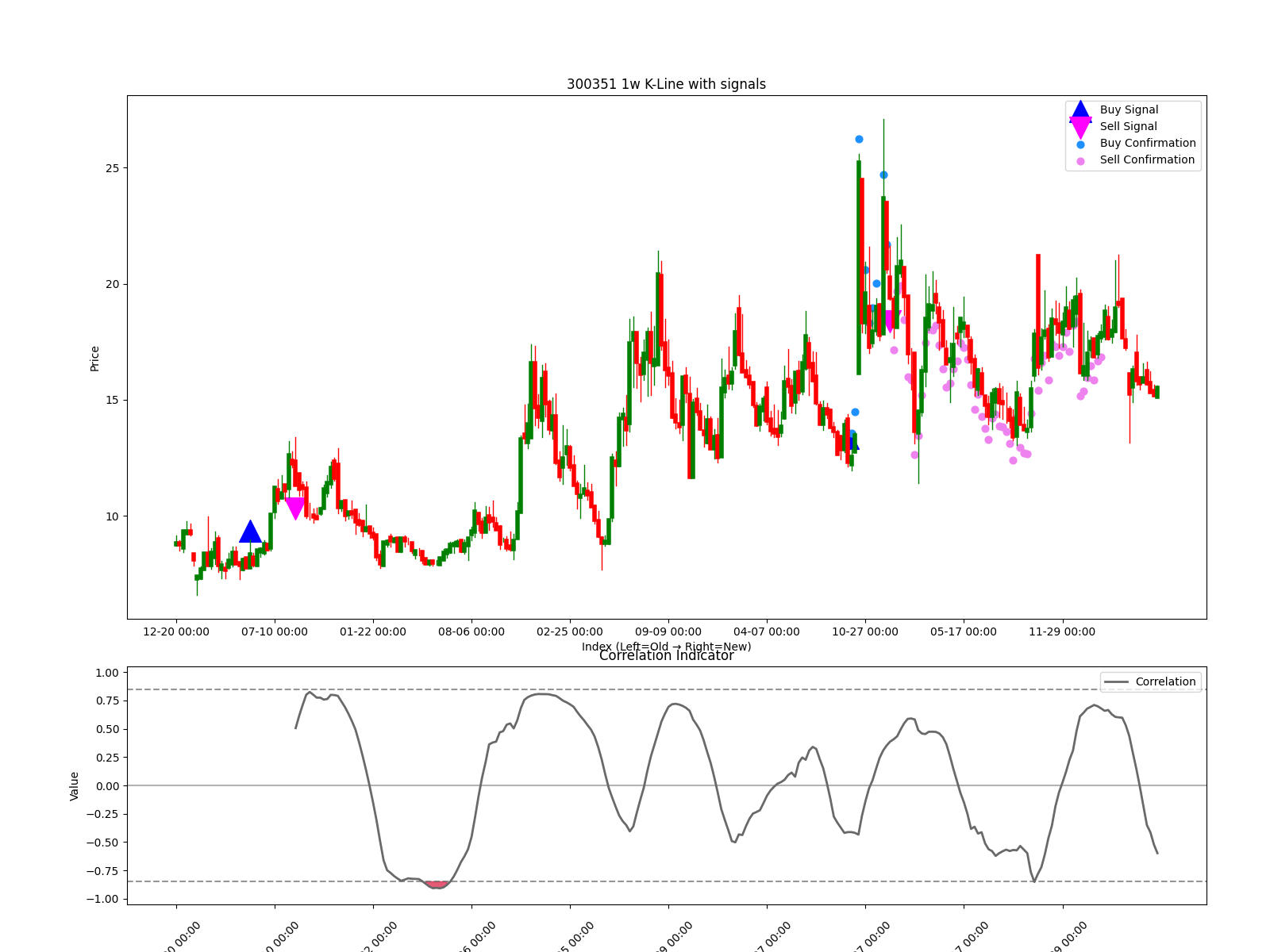Screen dimensions: 1270x952
Task: Click the correlation axis tick '0.75'
Action: [106, 701]
